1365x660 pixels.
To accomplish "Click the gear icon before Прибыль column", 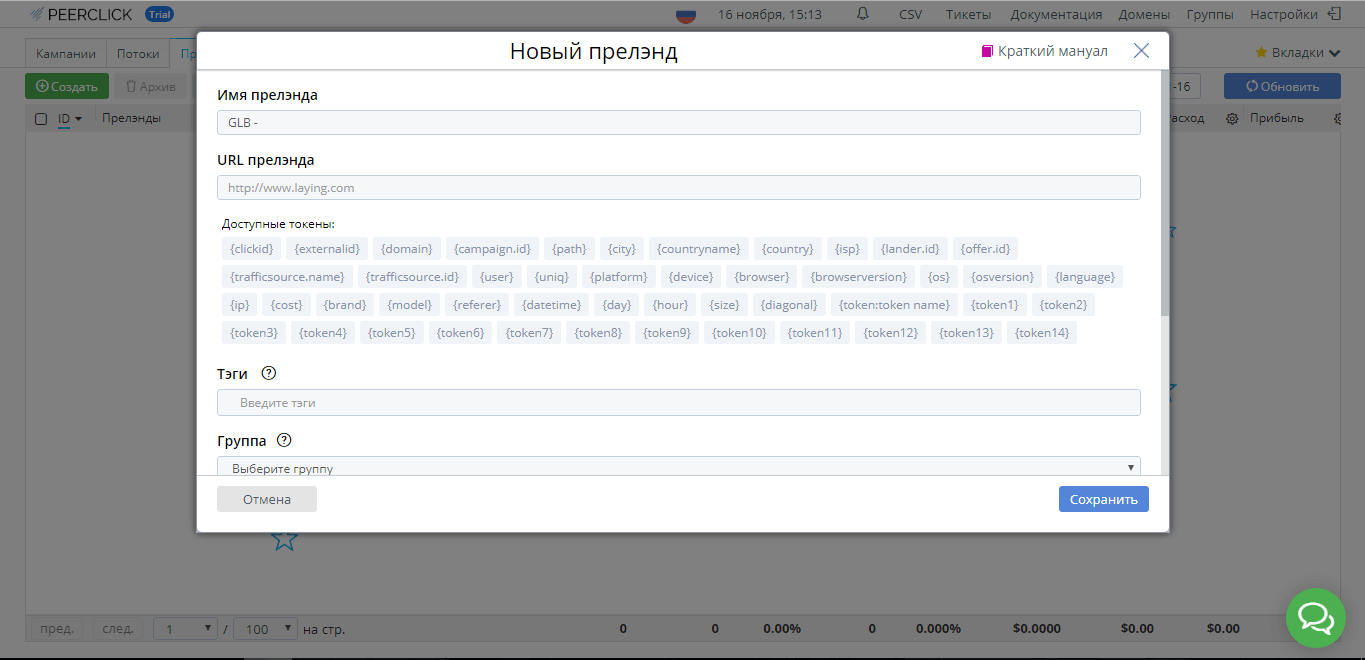I will coord(1232,118).
